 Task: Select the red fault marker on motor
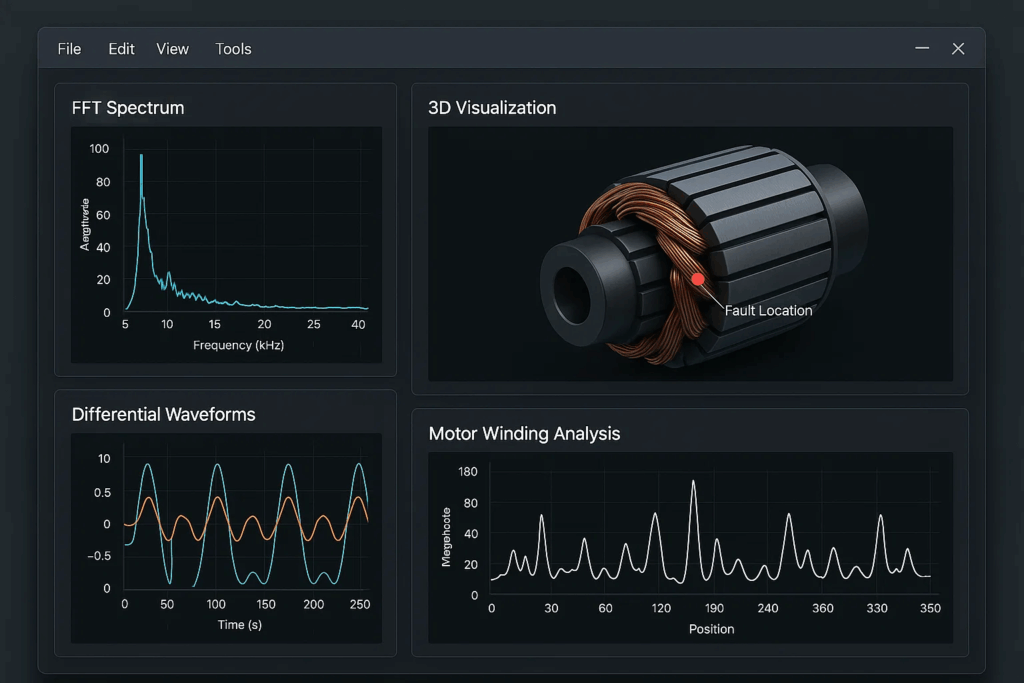698,279
